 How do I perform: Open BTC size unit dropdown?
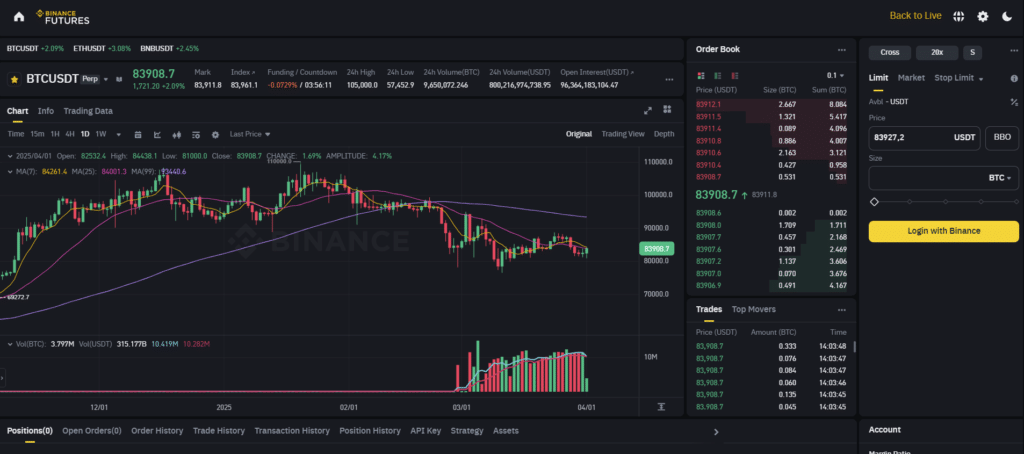(999, 178)
